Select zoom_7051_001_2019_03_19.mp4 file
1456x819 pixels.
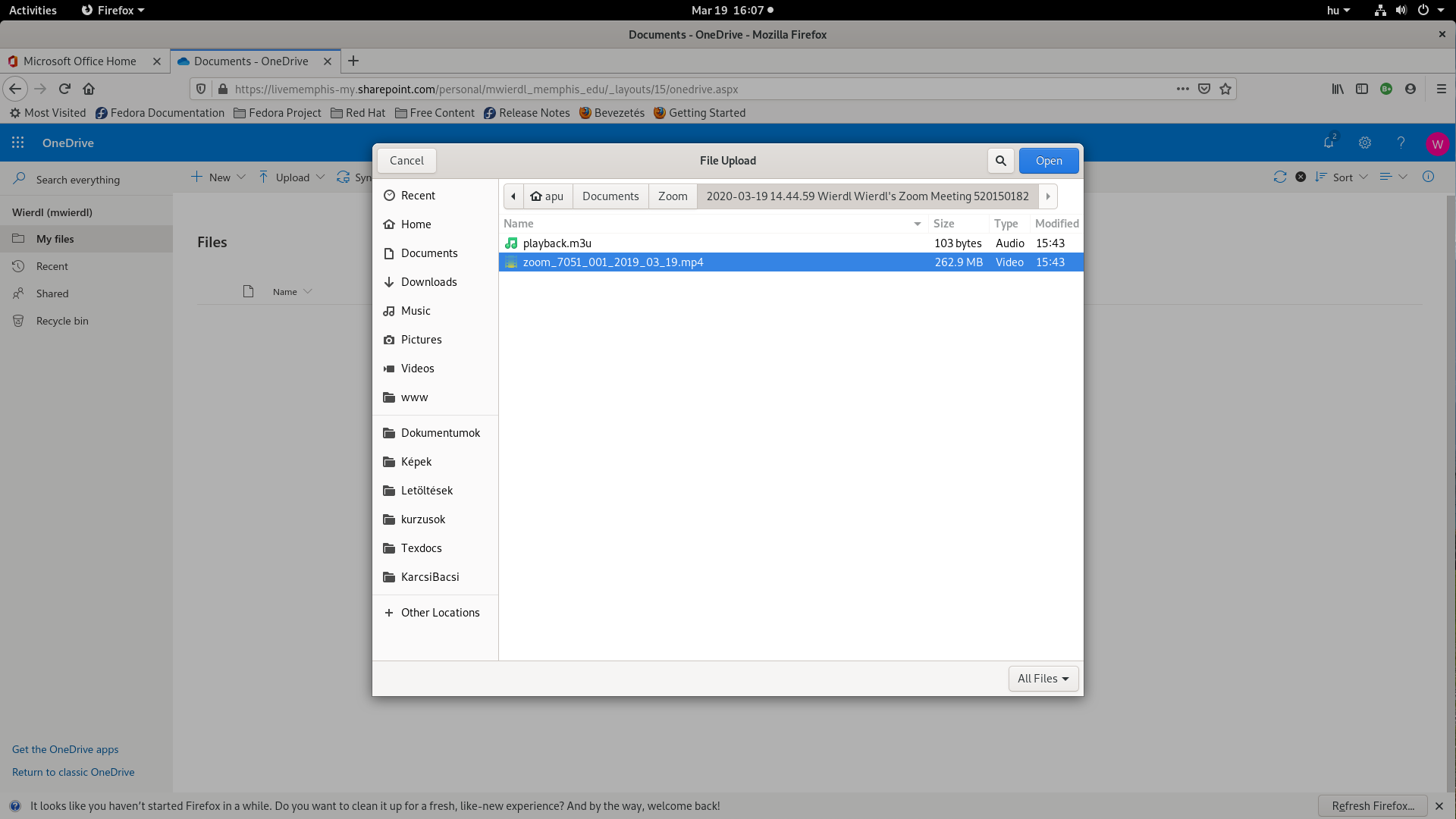[791, 262]
